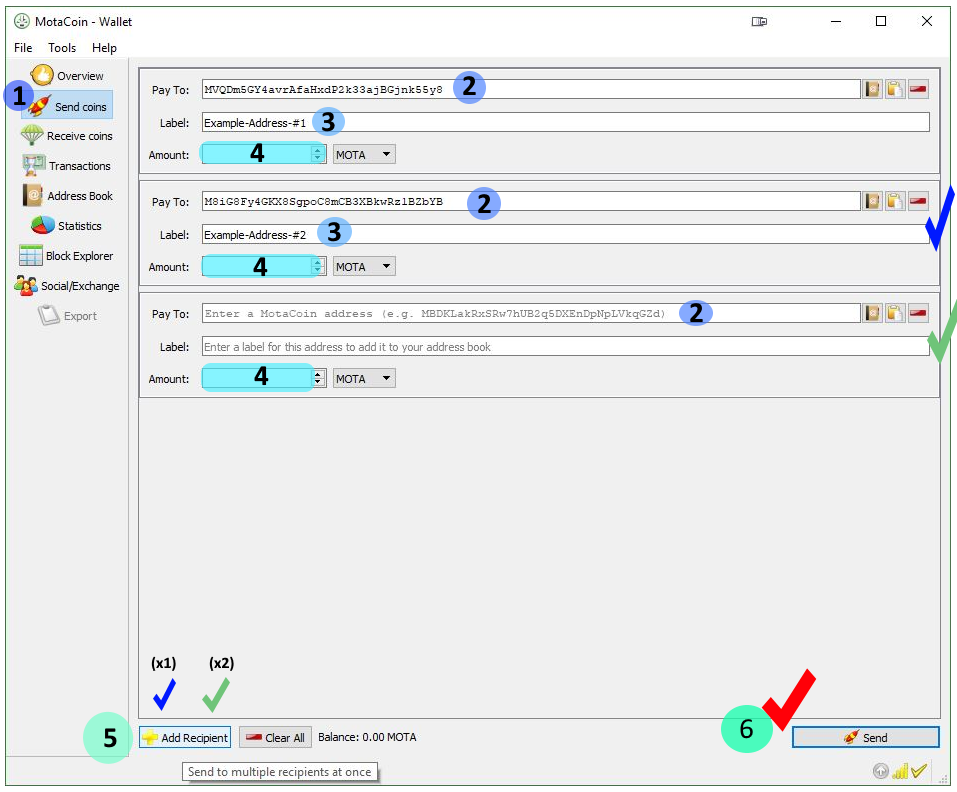Click Label field Example-Address-#2

pos(566,234)
